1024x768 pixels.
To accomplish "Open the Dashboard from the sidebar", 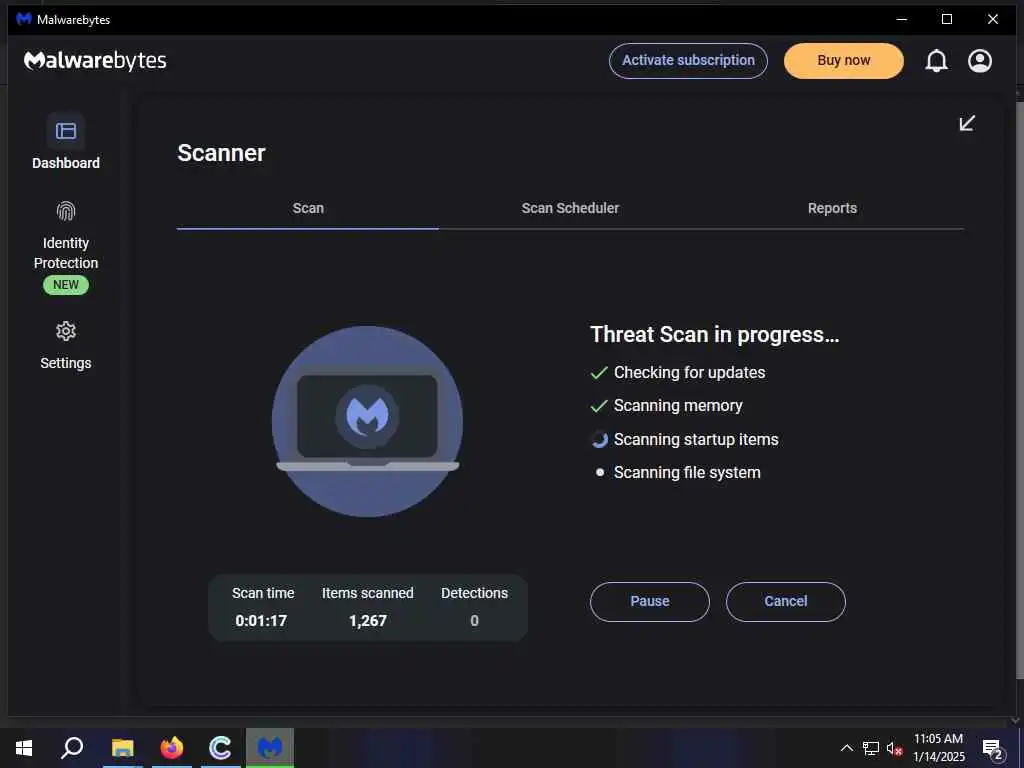I will point(66,142).
